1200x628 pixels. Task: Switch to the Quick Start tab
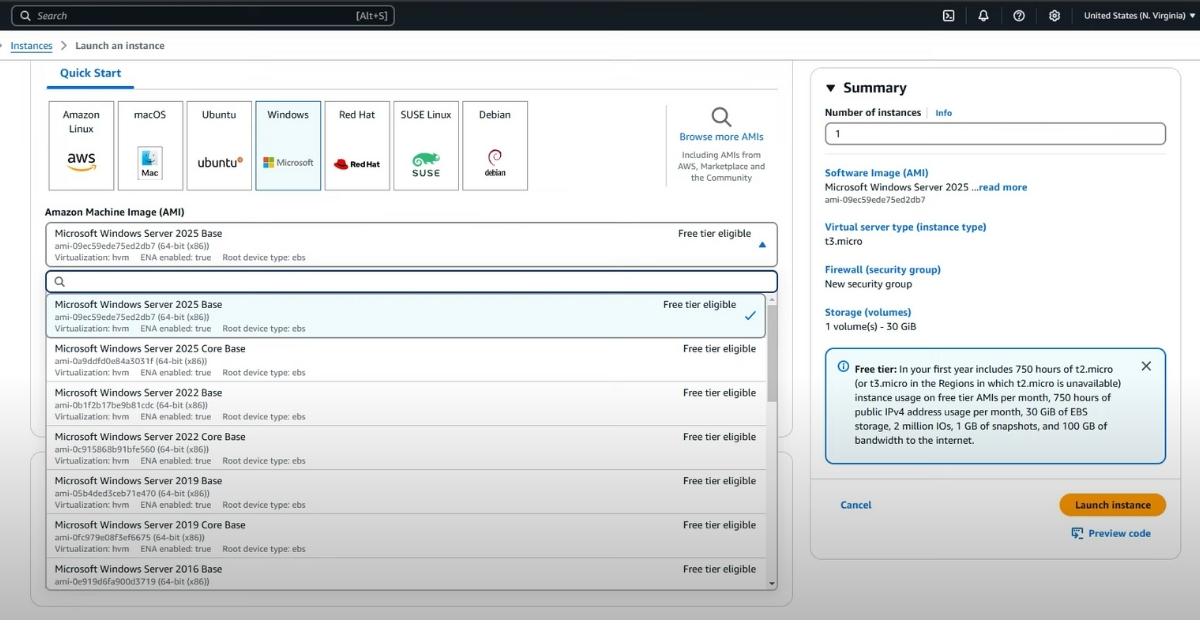point(90,73)
